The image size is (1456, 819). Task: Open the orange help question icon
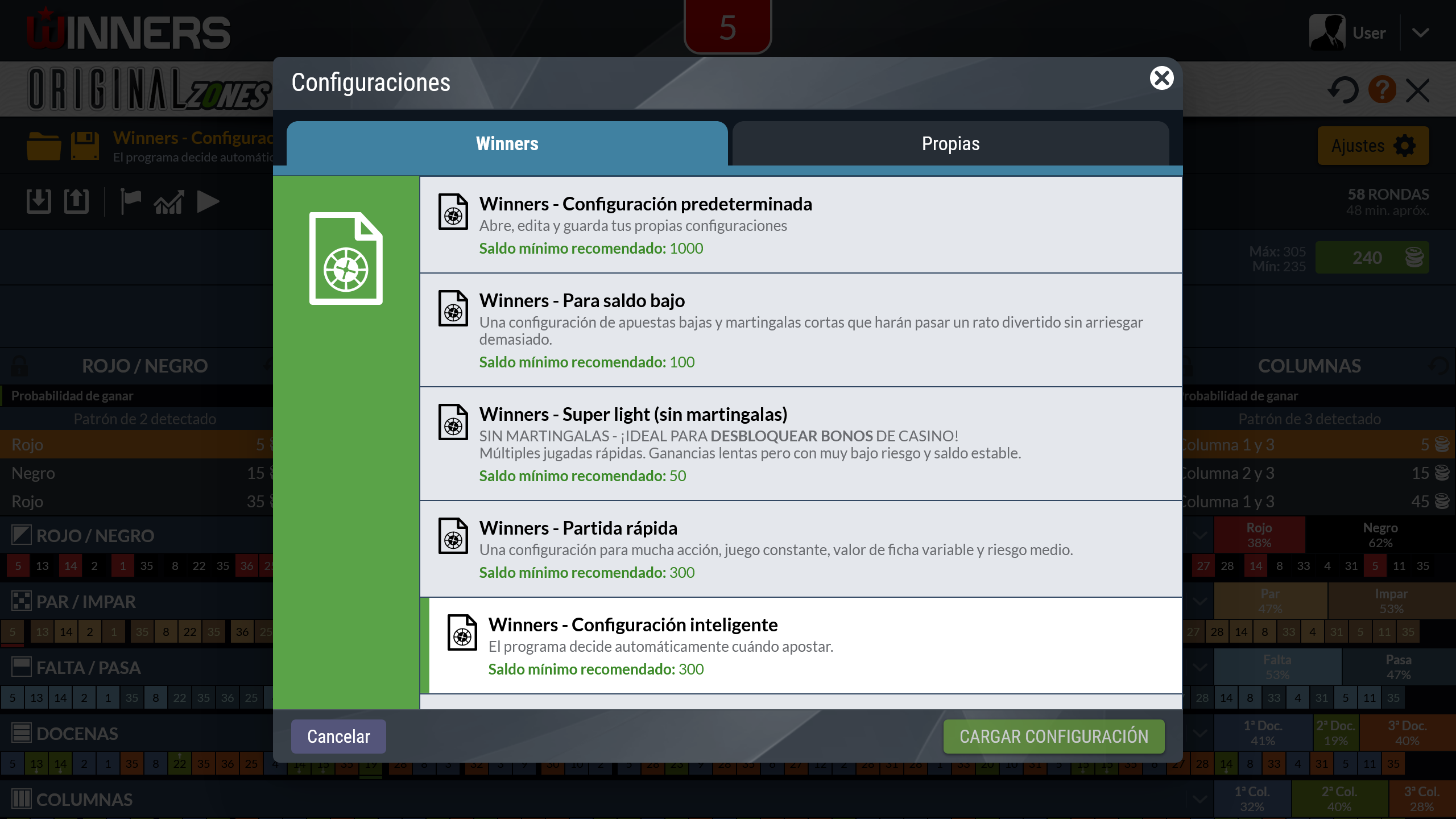(x=1382, y=90)
